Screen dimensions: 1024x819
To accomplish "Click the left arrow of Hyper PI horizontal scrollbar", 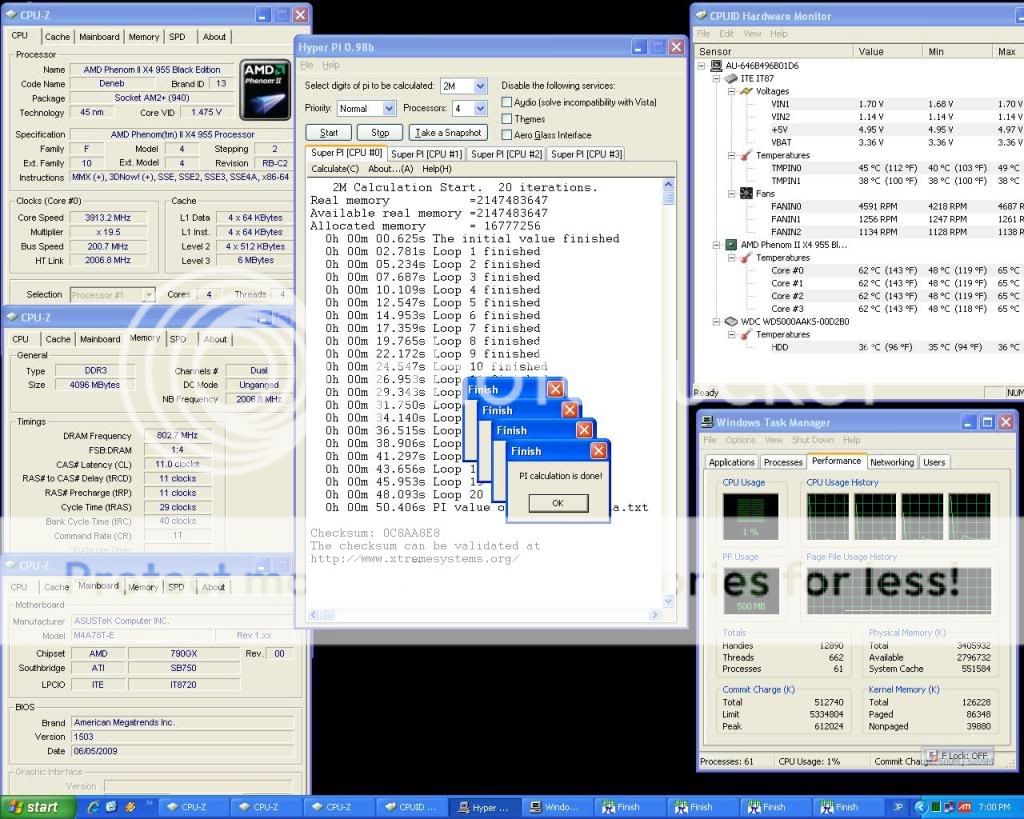I will tap(314, 615).
